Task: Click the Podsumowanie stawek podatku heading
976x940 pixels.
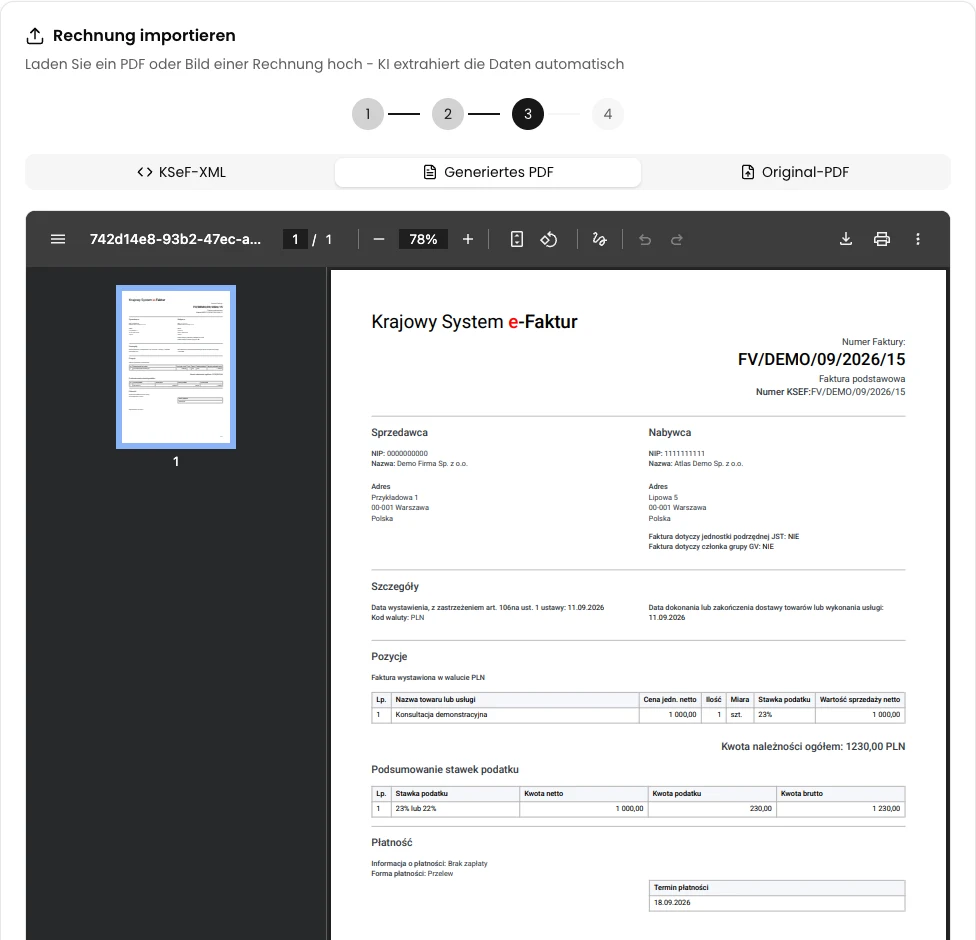Action: (445, 769)
